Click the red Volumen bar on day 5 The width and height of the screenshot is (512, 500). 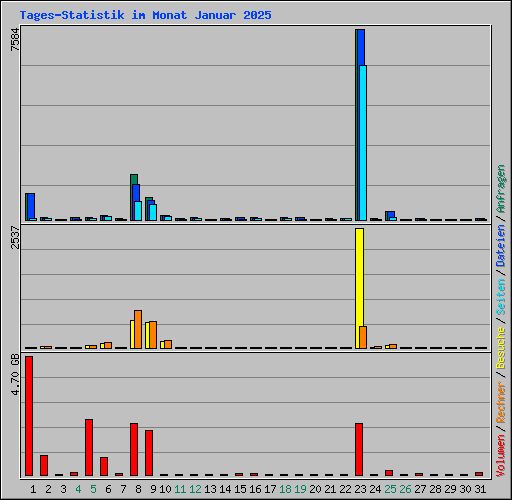tap(89, 447)
